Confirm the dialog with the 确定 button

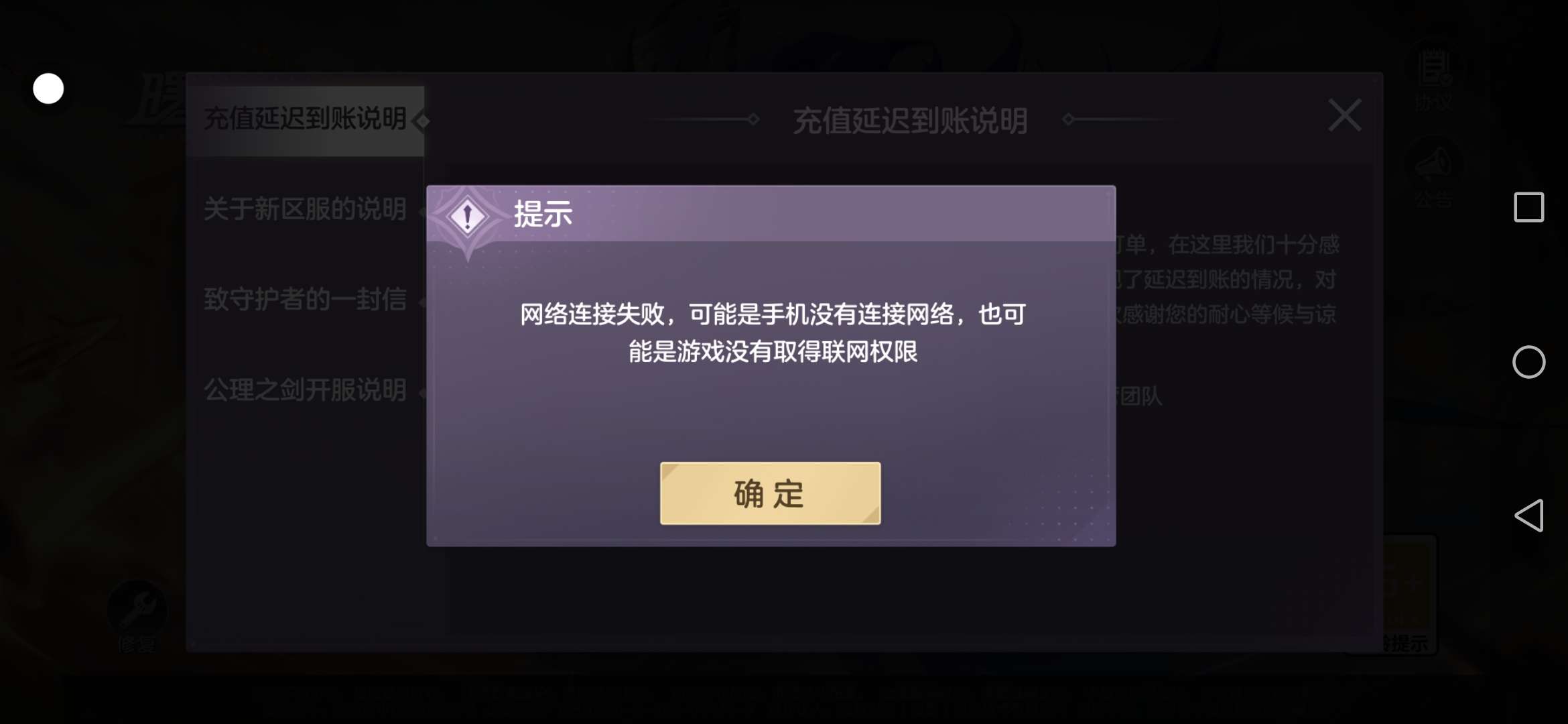(770, 493)
